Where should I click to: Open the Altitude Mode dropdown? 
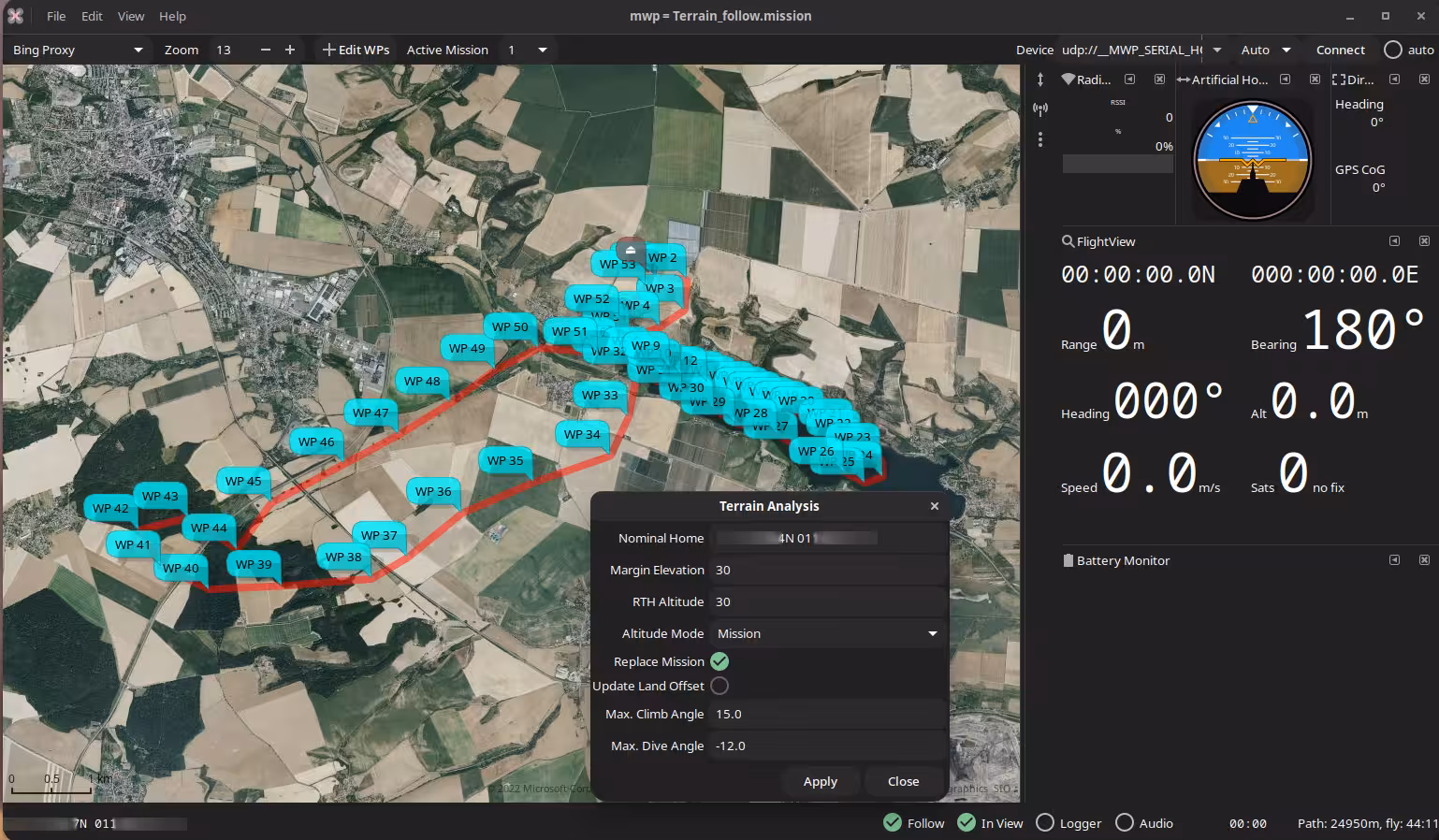(827, 633)
